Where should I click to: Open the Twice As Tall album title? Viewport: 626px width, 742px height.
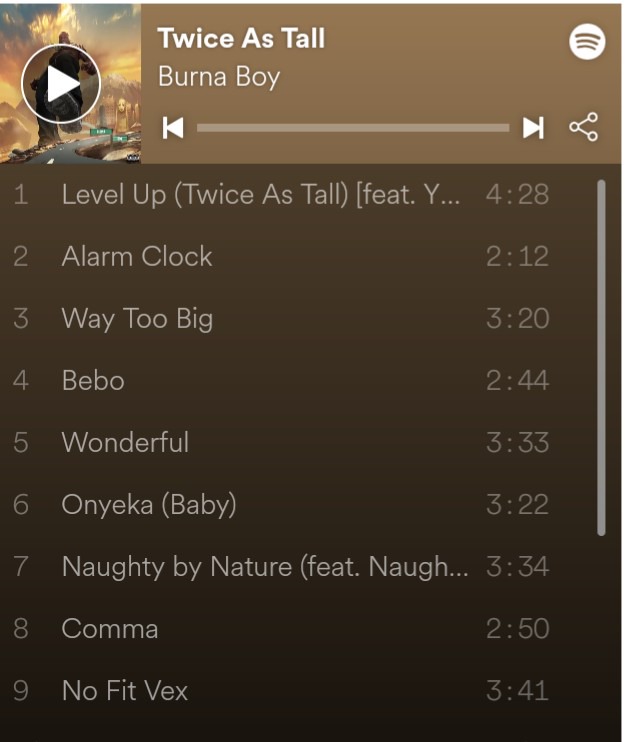241,38
